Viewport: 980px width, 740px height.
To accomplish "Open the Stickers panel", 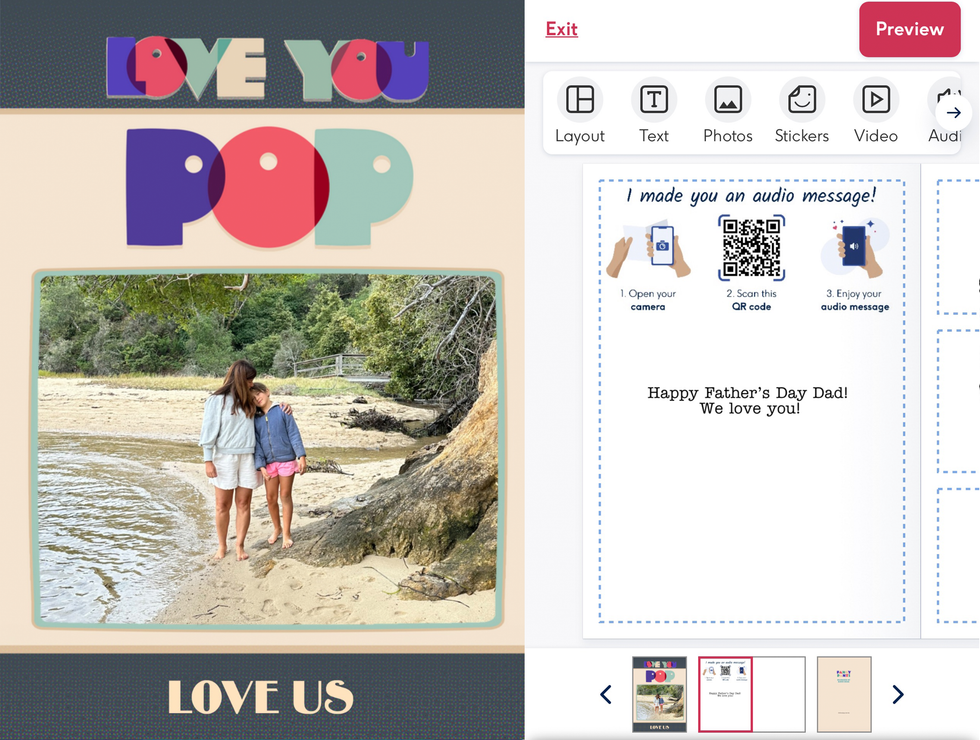I will (802, 112).
